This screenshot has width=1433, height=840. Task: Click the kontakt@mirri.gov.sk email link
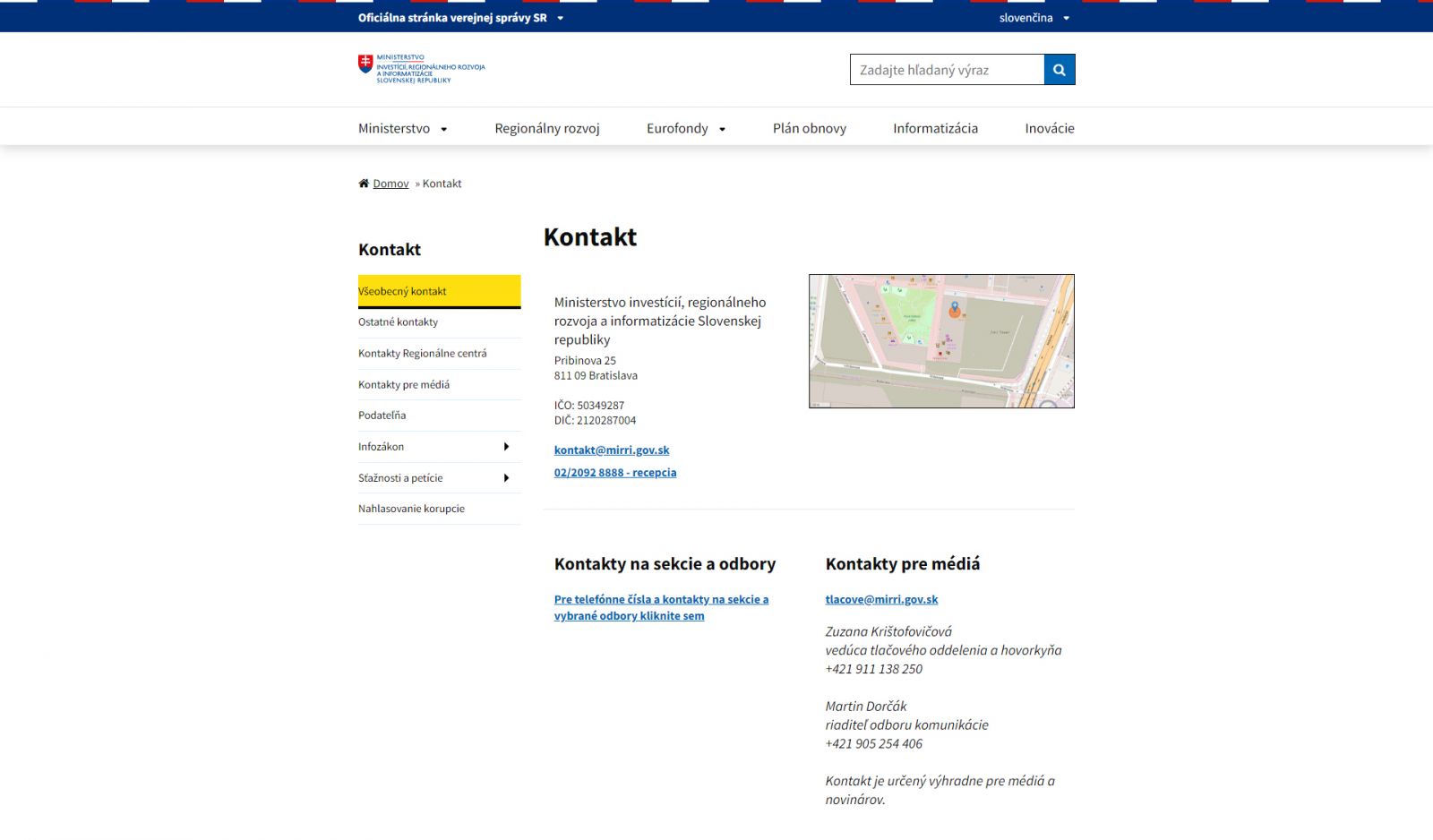(612, 450)
